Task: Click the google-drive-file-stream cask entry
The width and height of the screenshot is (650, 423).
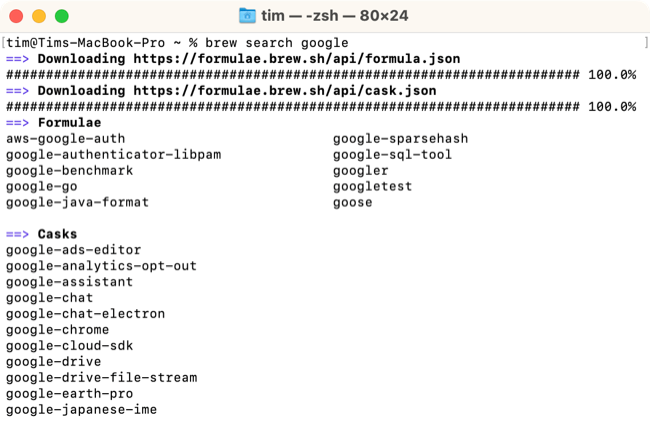Action: tap(101, 378)
